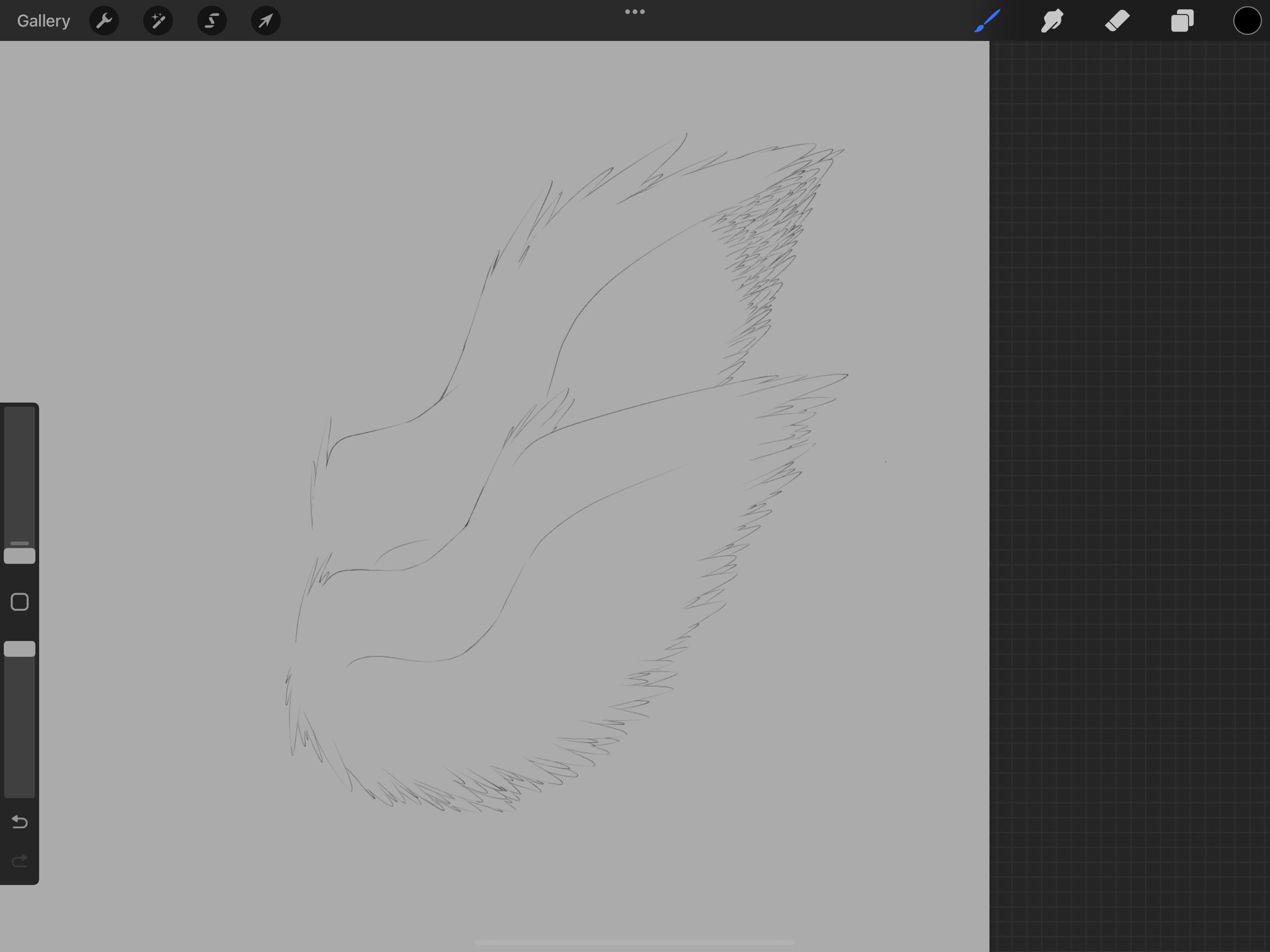This screenshot has height=952, width=1270.
Task: Click the brush size slider handle
Action: [x=20, y=556]
